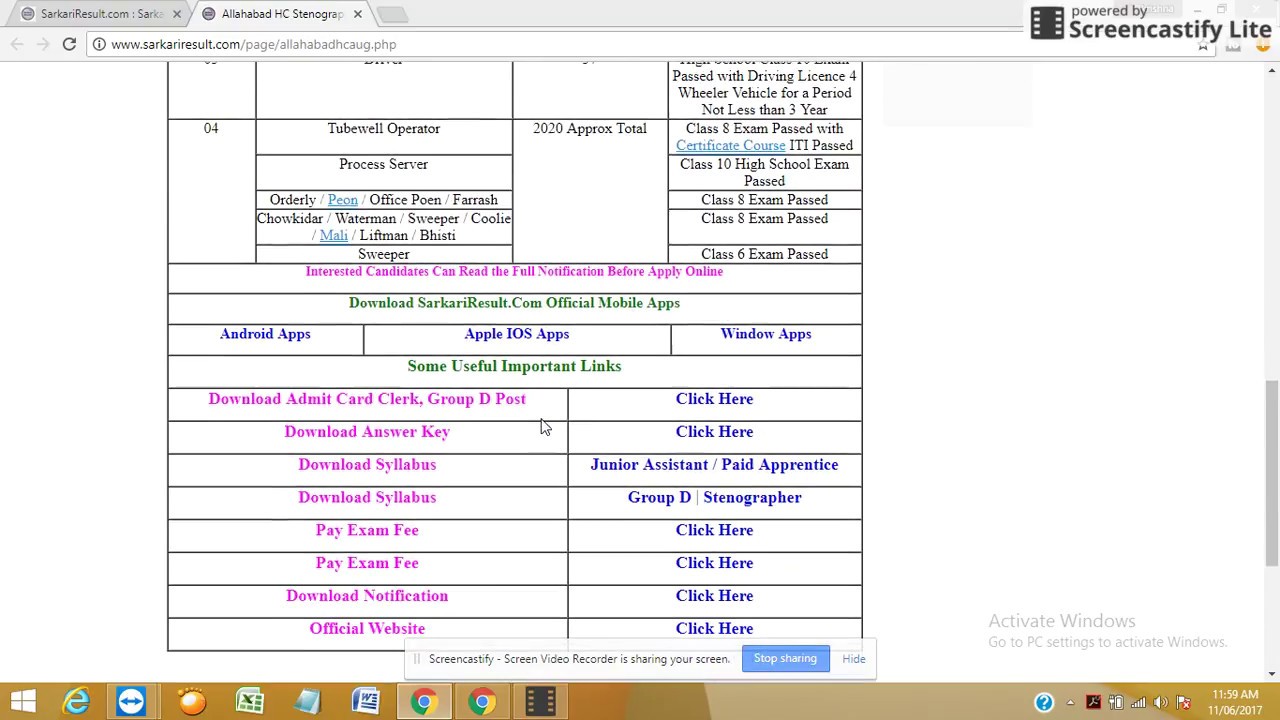The image size is (1280, 720).
Task: Open the network signal tray icon
Action: tap(1138, 702)
